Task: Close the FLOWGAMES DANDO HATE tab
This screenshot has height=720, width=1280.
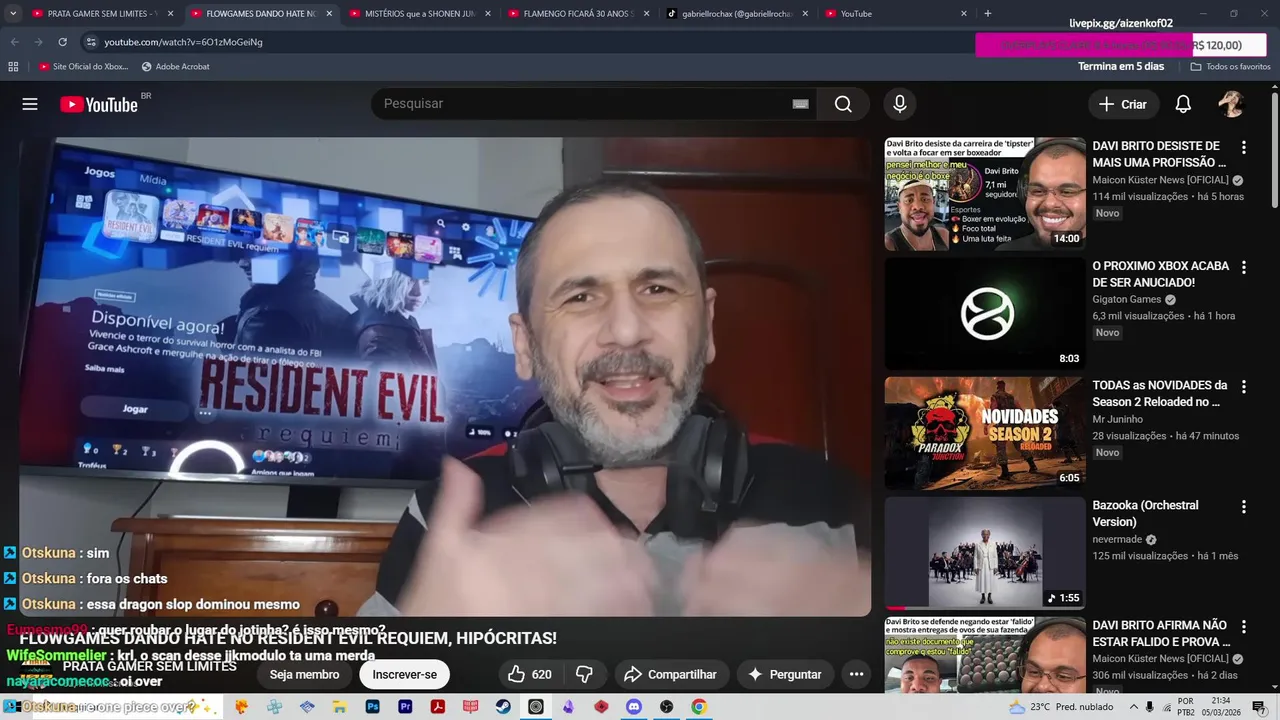Action: (328, 14)
